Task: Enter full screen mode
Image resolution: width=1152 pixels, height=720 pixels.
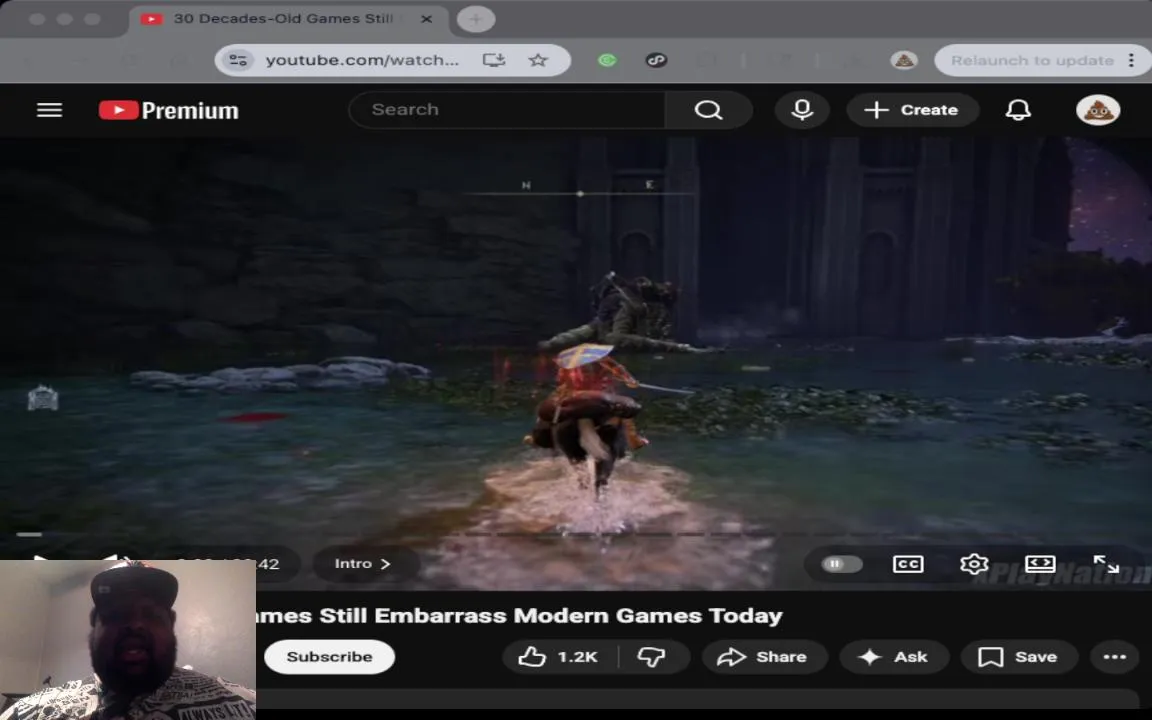Action: 1106,564
